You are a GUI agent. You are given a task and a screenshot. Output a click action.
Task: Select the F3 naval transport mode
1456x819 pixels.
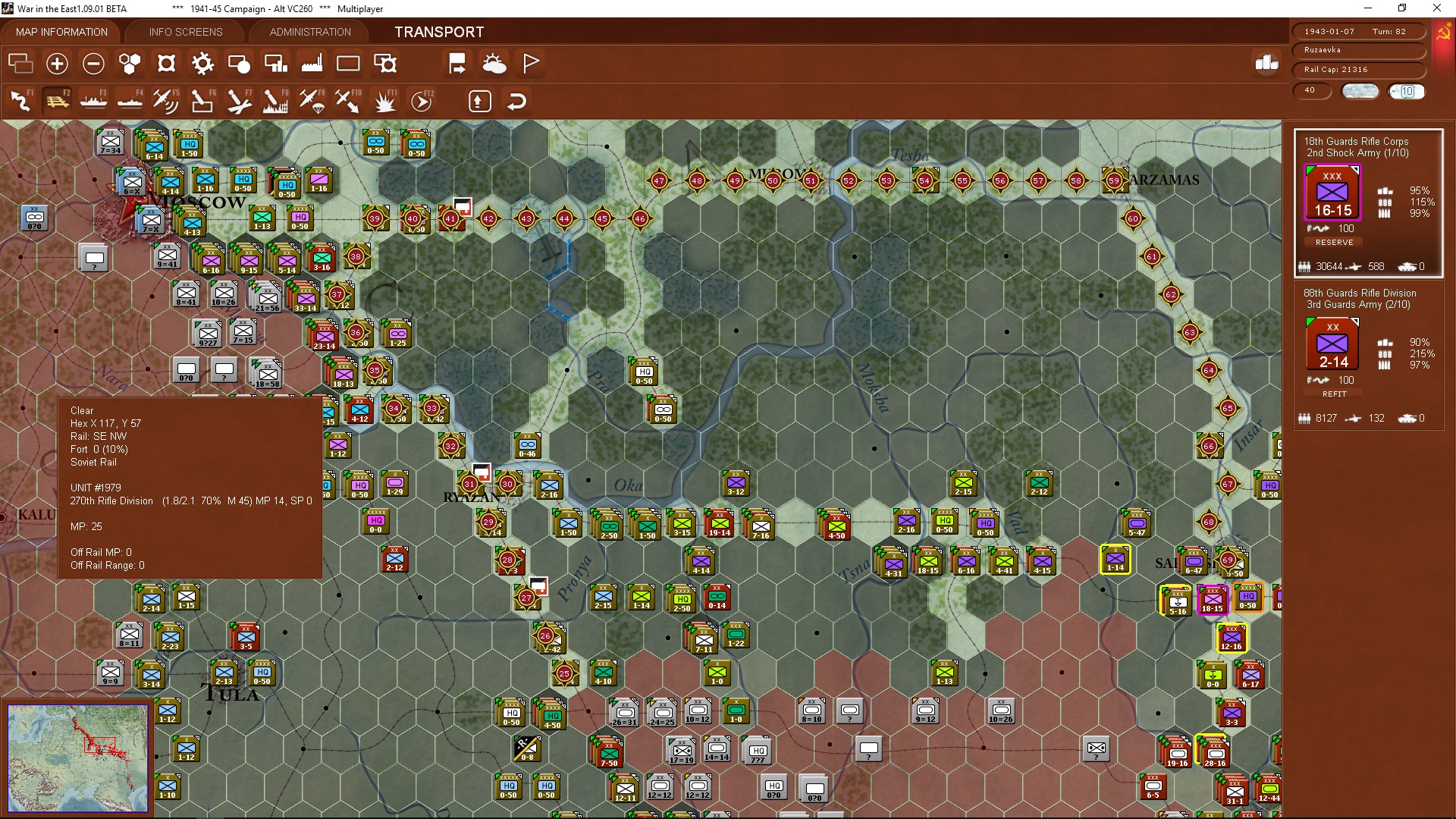click(x=93, y=101)
